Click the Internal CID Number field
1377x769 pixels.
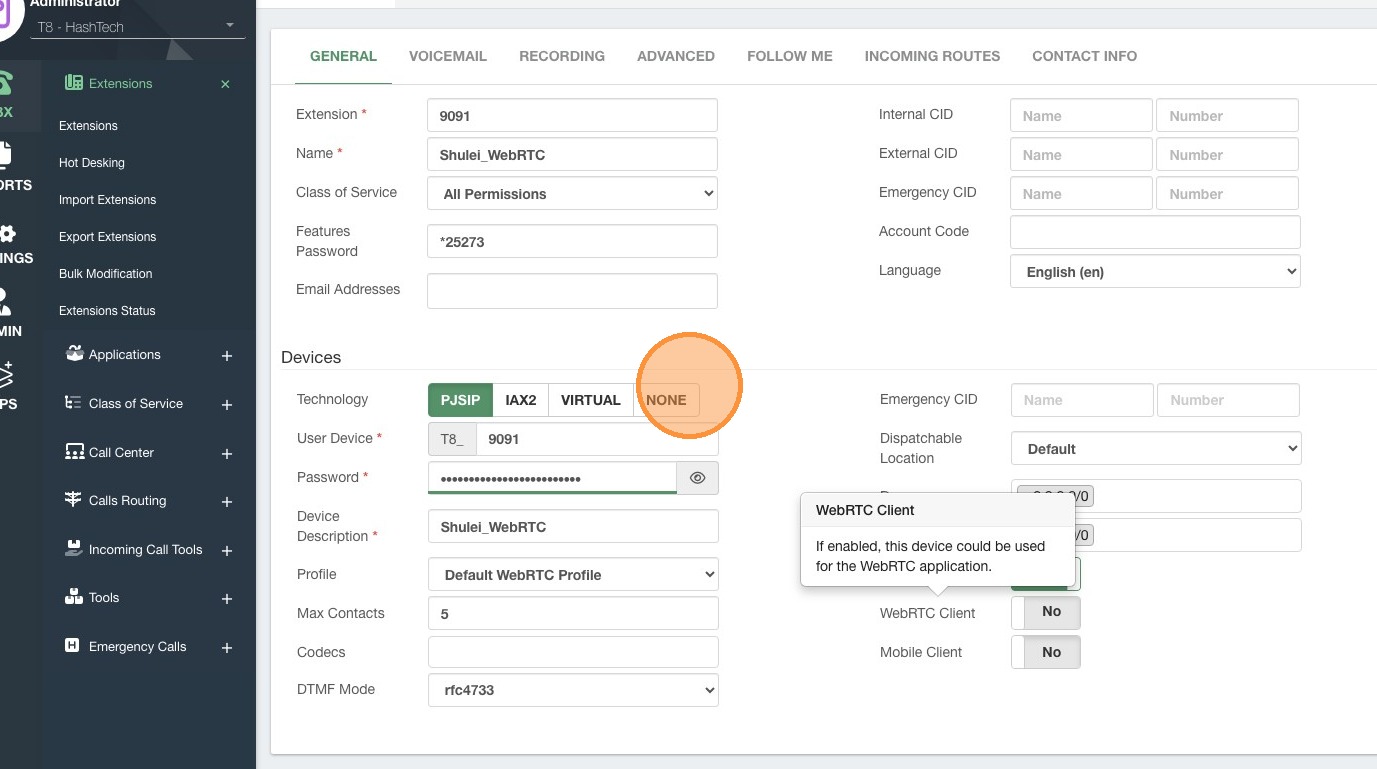[x=1227, y=115]
